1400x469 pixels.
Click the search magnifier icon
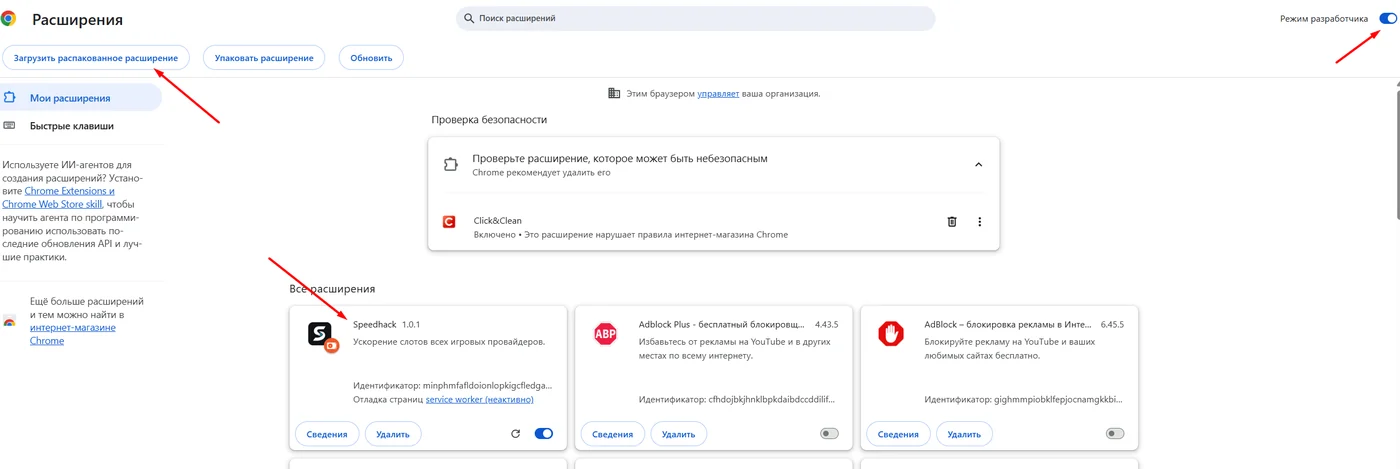469,18
